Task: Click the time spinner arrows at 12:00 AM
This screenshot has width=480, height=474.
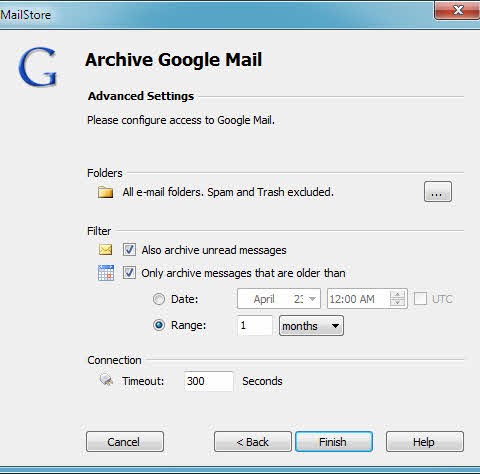Action: [397, 298]
